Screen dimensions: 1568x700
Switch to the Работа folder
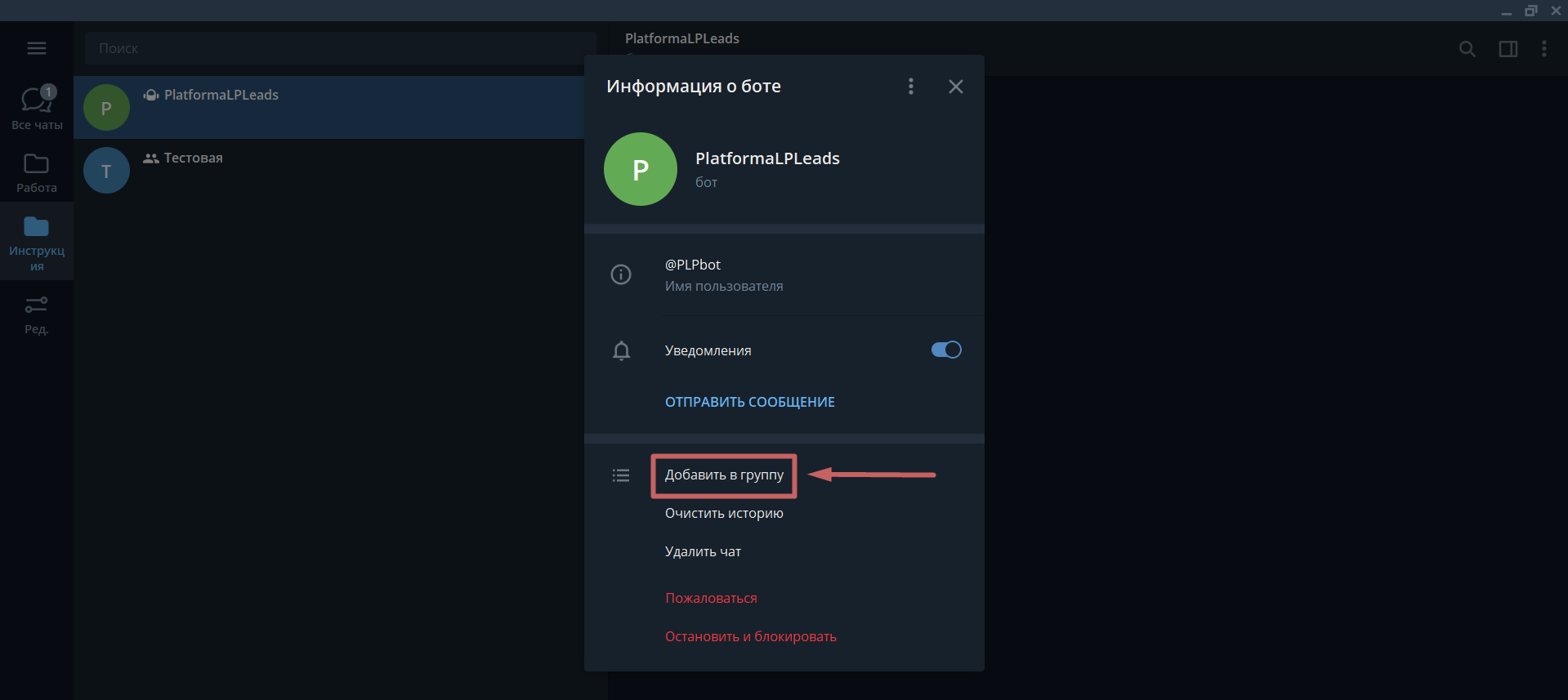(37, 173)
